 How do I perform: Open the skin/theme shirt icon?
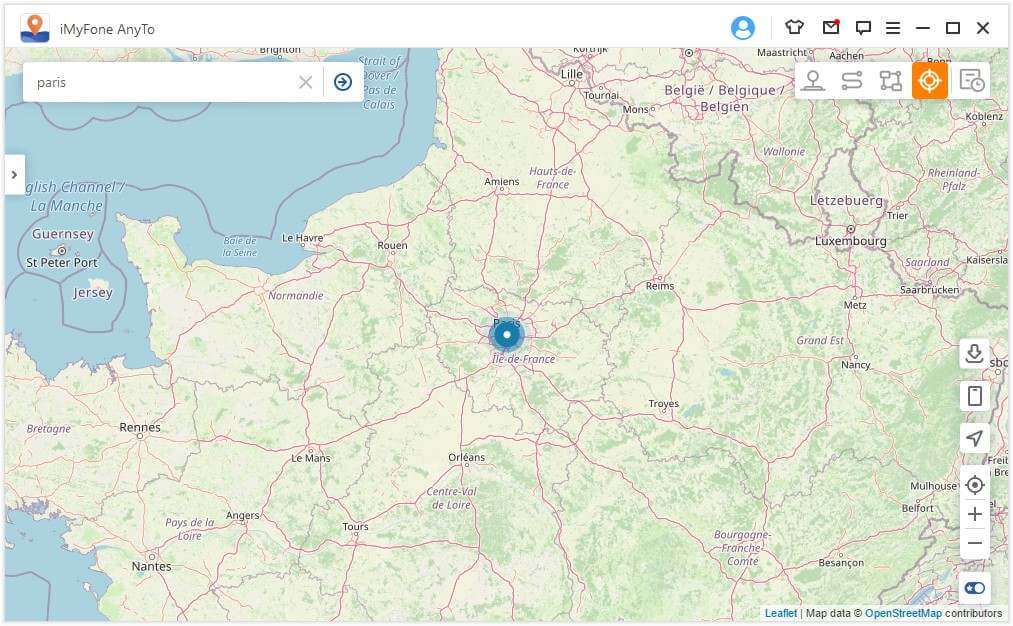click(x=794, y=28)
